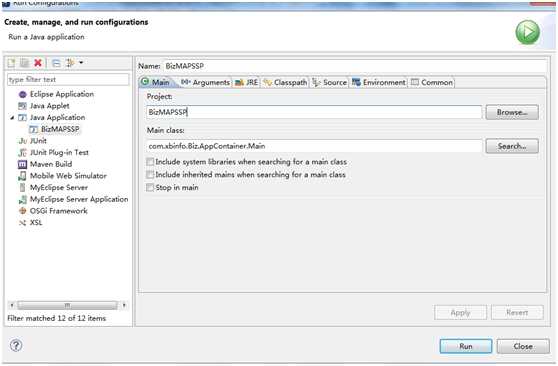Viewport: 558px width, 366px height.
Task: Click the Java Applet icon
Action: click(22, 106)
